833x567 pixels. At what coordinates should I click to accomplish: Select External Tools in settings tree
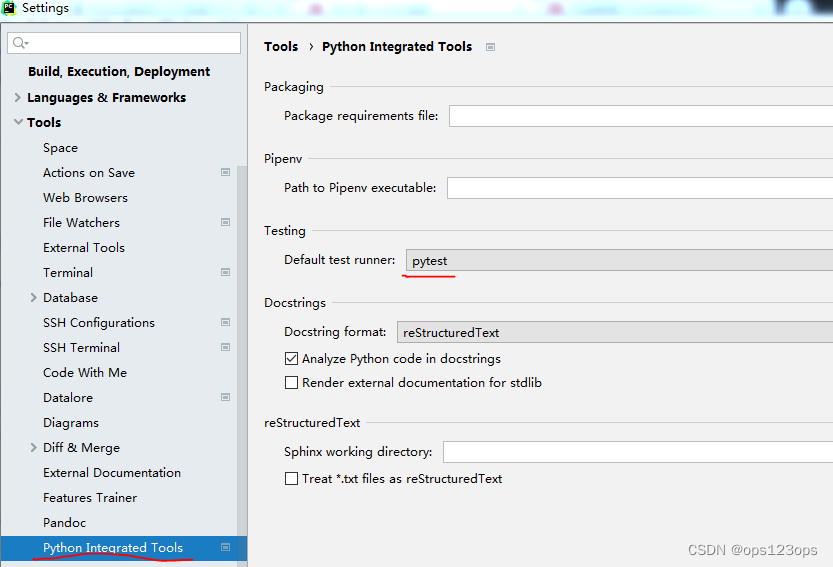[84, 247]
